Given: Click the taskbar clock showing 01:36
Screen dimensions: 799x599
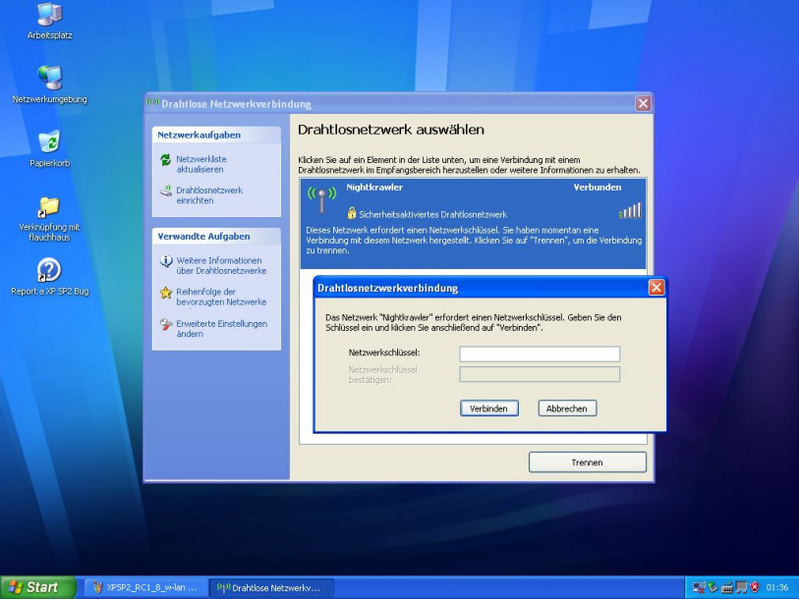Looking at the screenshot, I should pyautogui.click(x=777, y=588).
